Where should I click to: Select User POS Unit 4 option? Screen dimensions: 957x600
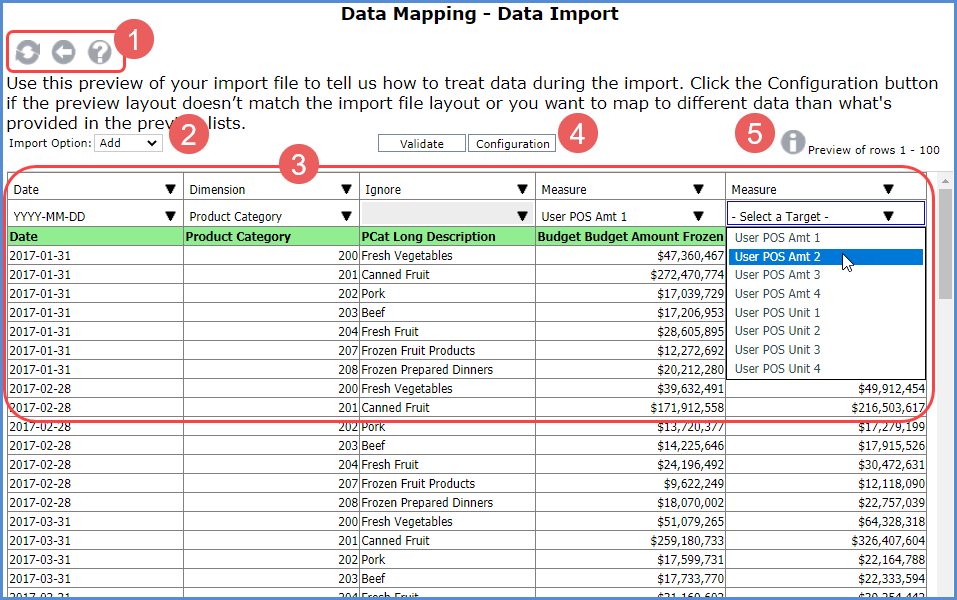(777, 369)
